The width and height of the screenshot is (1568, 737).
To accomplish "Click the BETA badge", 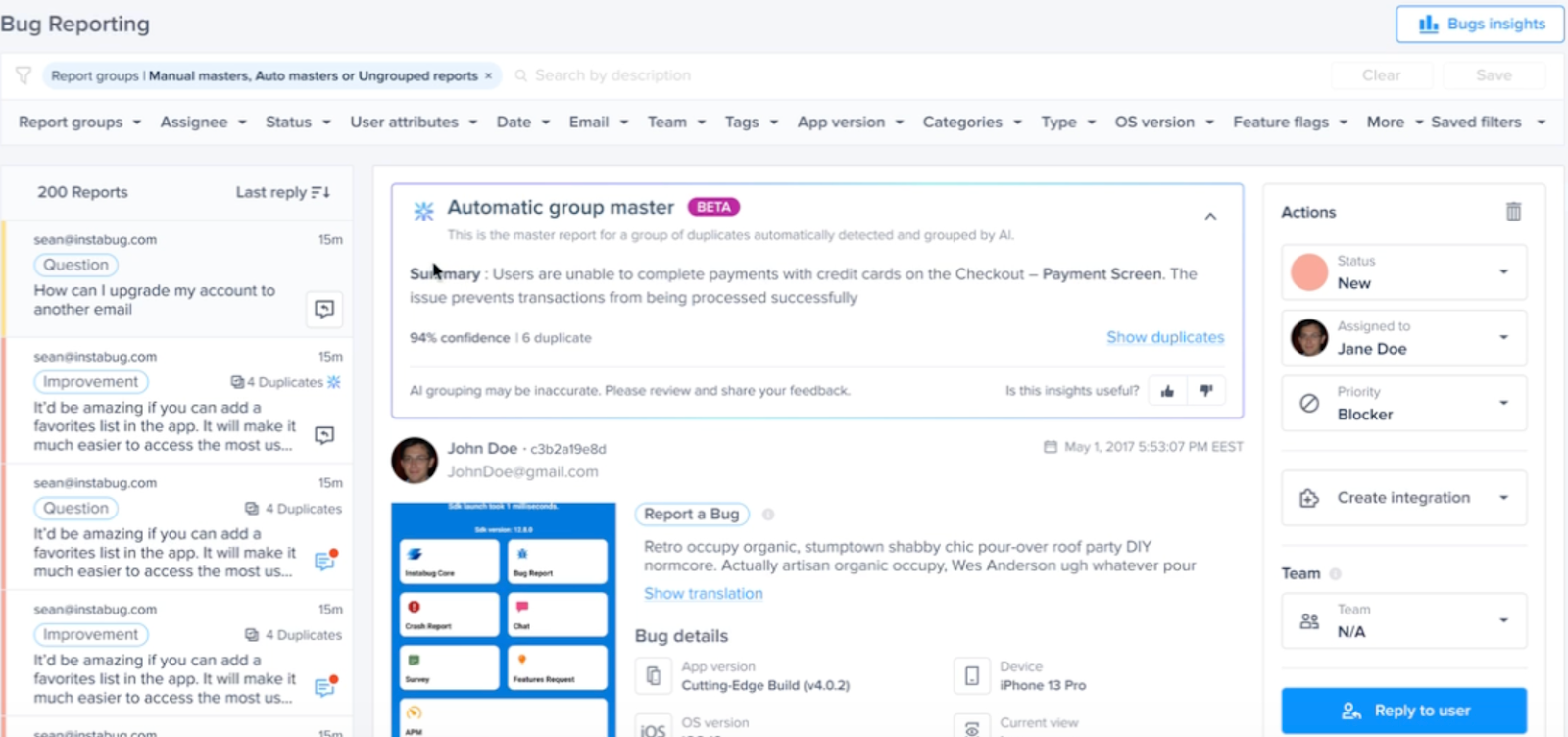I will click(713, 207).
